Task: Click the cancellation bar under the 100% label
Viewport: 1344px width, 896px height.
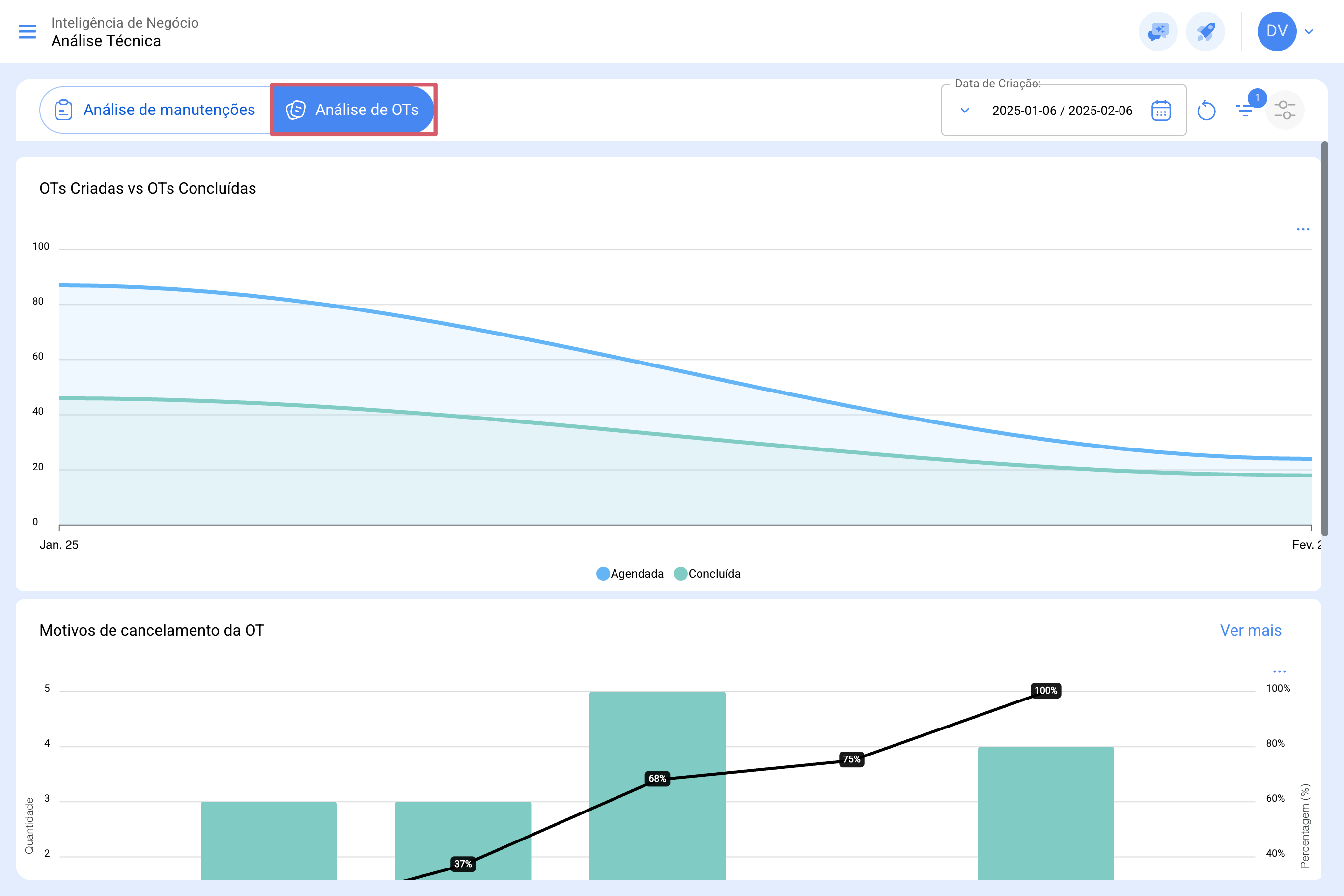Action: tap(1046, 813)
